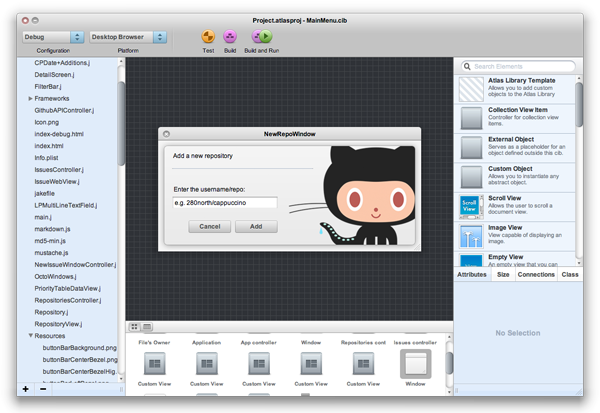The image size is (600, 413).
Task: Click the Add button in NewRepoWindow
Action: pyautogui.click(x=256, y=227)
